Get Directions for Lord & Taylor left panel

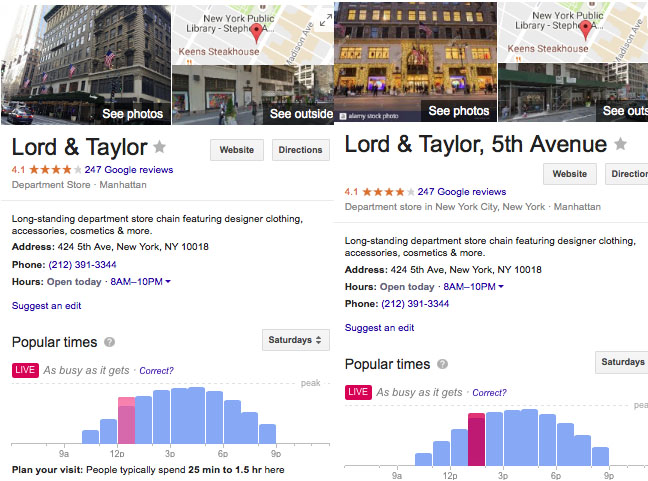(x=300, y=150)
